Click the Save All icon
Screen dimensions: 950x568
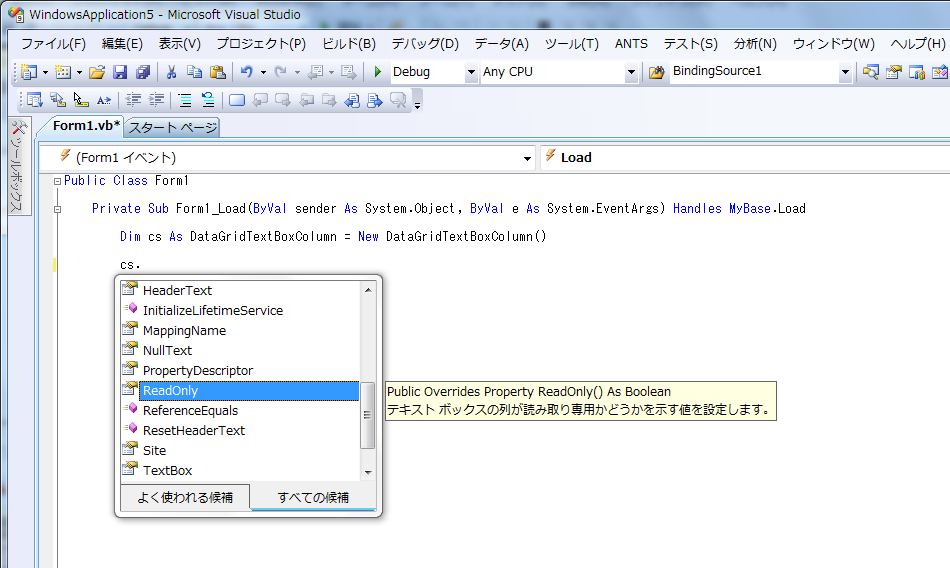point(143,72)
